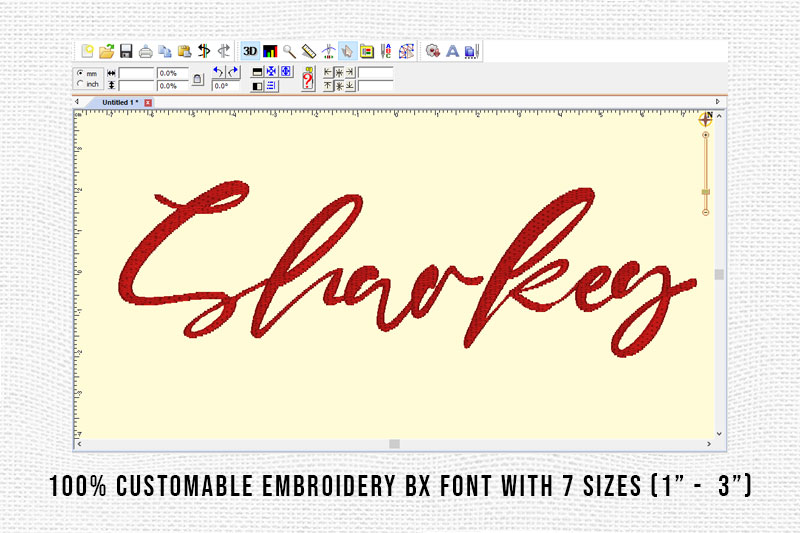Click vertical scrollbar up arrow
Screen dimensions: 800x533
719,116
